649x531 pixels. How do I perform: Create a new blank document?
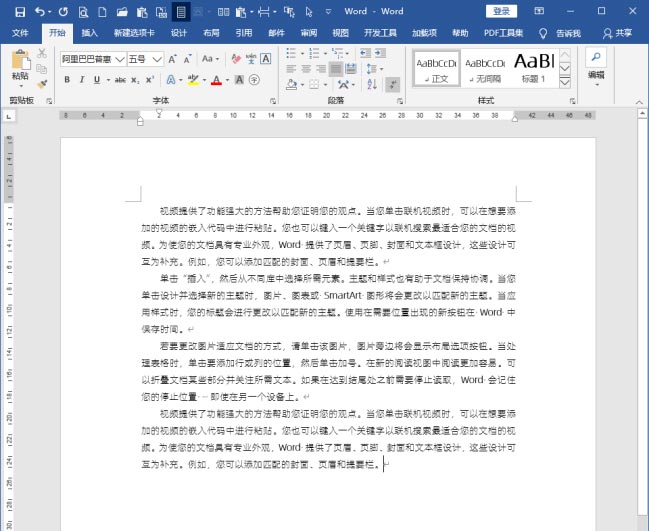[x=102, y=12]
